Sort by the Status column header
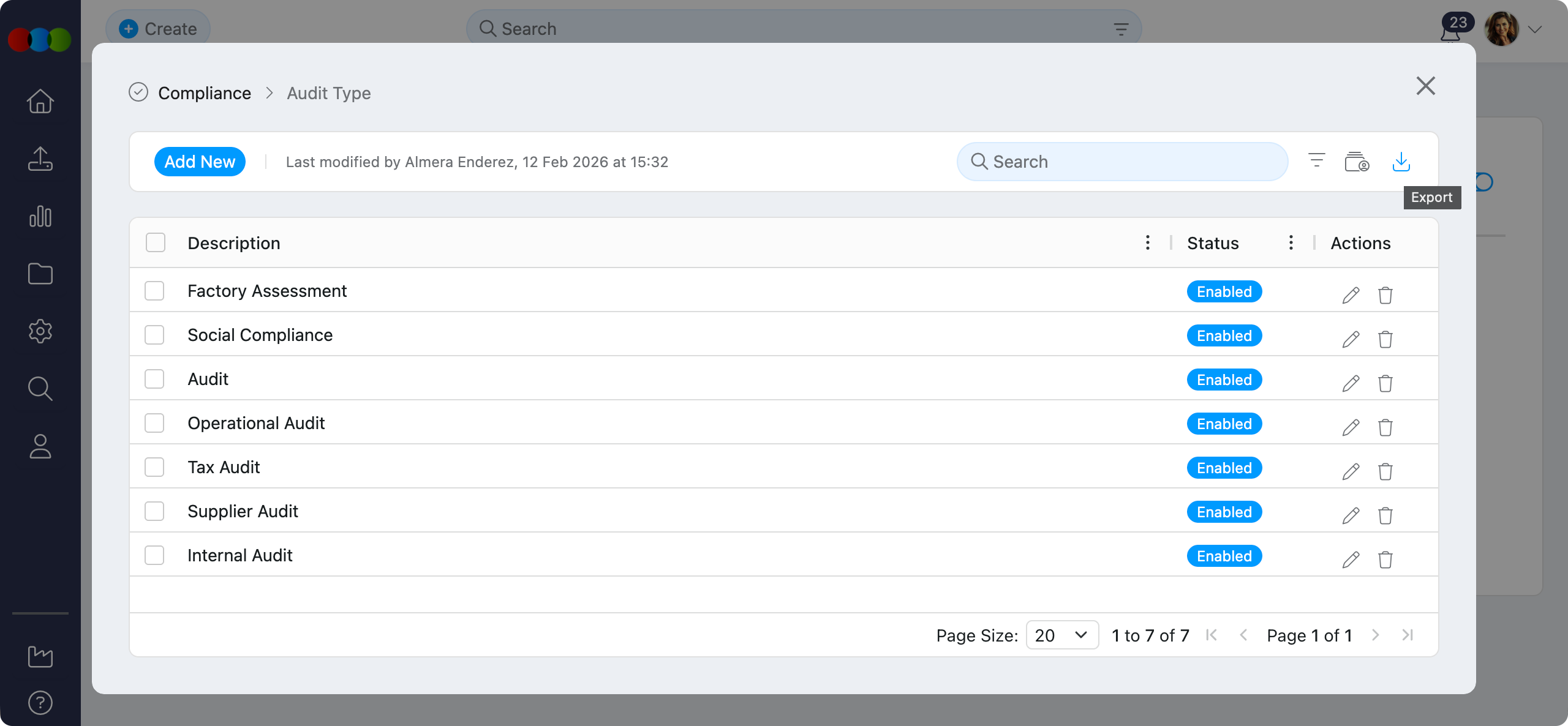1568x726 pixels. coord(1213,243)
